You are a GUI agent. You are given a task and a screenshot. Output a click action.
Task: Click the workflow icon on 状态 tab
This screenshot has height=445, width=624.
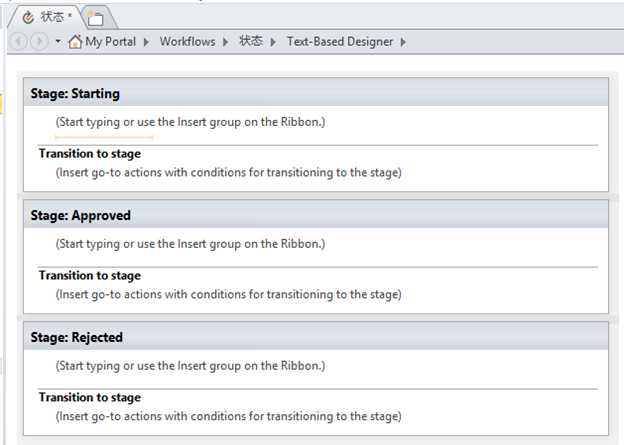[28, 18]
